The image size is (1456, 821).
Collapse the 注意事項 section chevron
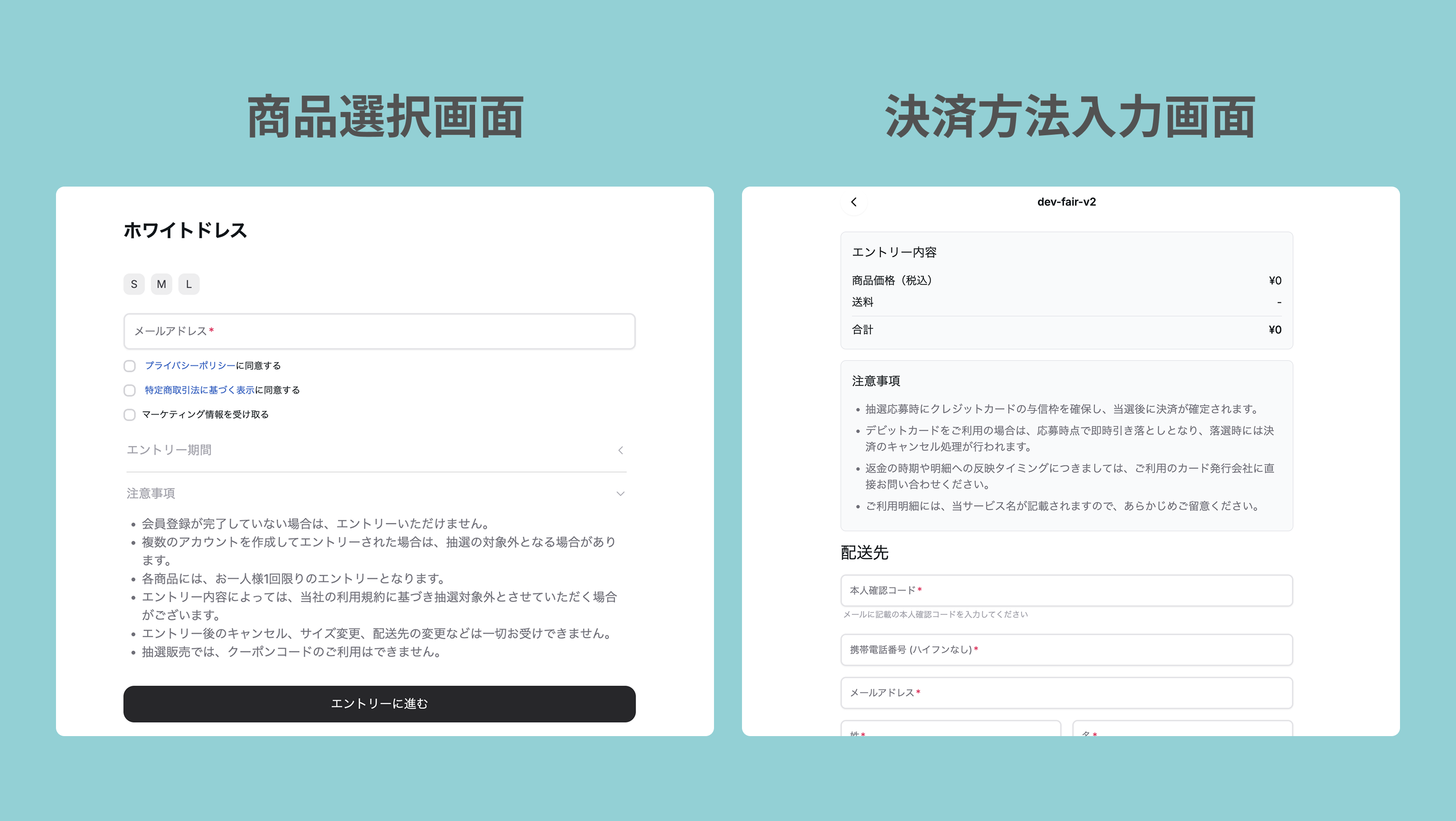[x=620, y=494]
